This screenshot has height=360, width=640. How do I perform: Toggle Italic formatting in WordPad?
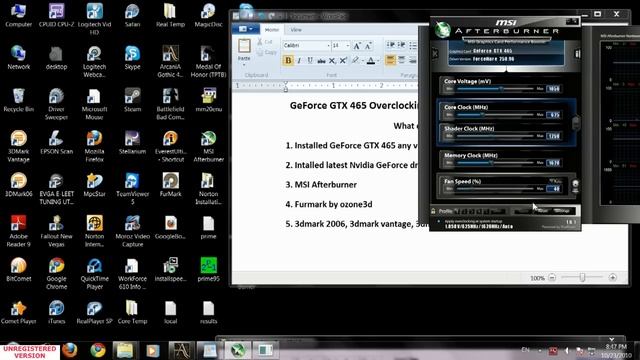[x=299, y=61]
